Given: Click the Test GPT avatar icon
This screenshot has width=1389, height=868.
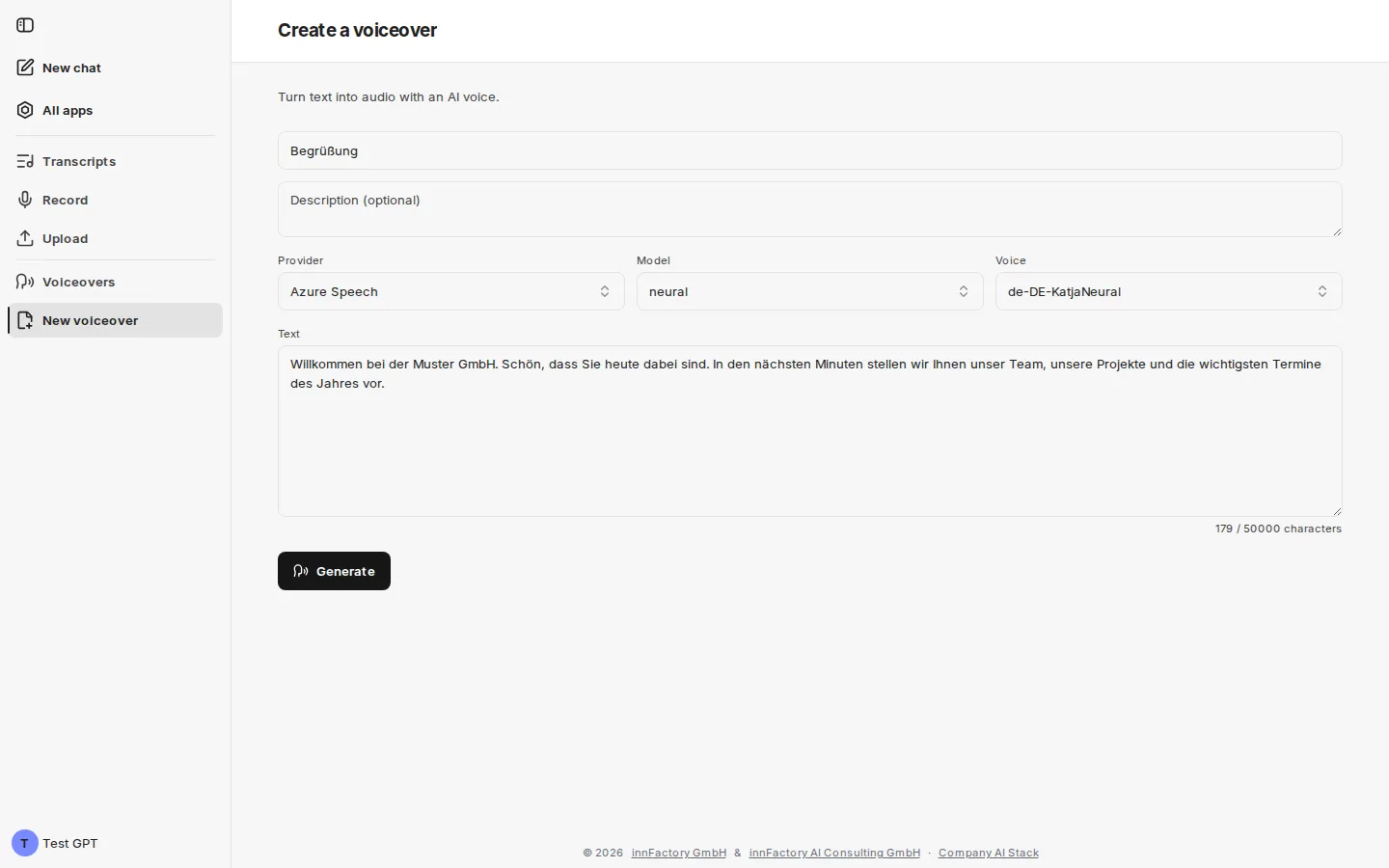Looking at the screenshot, I should 24,843.
